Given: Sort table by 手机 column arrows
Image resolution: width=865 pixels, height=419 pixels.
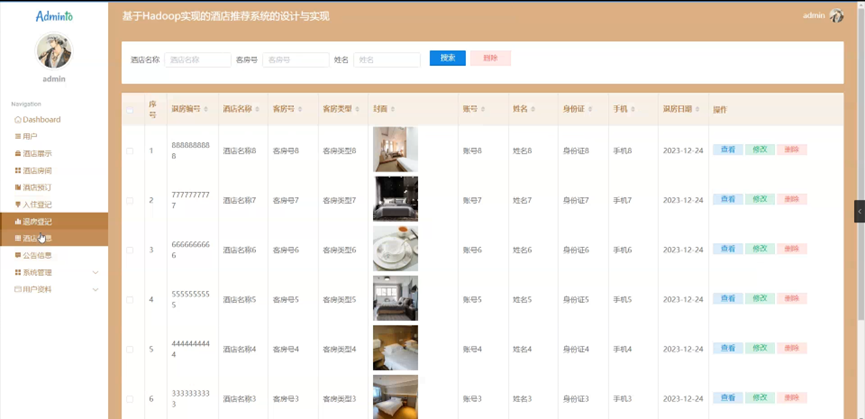Looking at the screenshot, I should pos(633,110).
